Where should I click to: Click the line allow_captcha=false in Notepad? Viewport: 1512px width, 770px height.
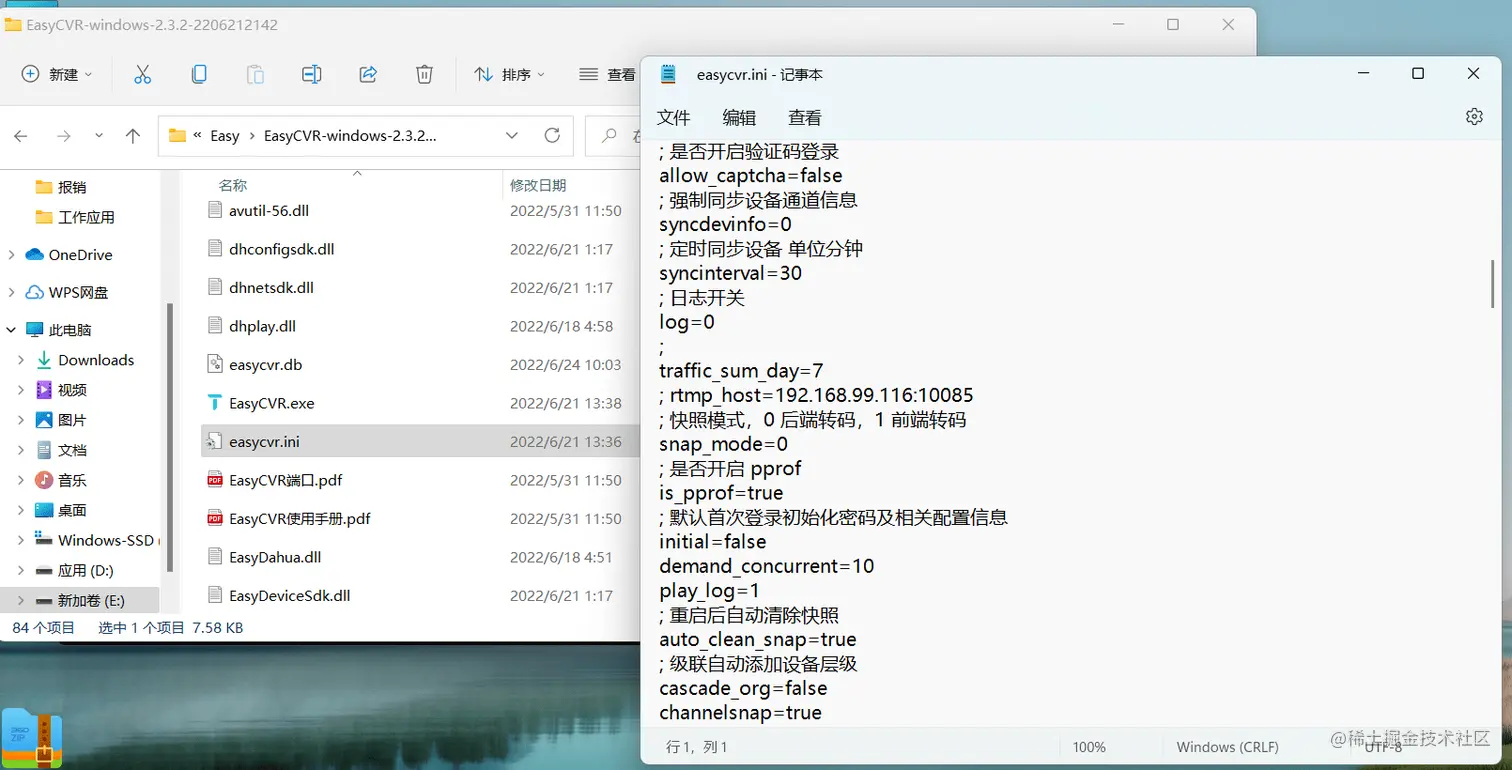[751, 176]
